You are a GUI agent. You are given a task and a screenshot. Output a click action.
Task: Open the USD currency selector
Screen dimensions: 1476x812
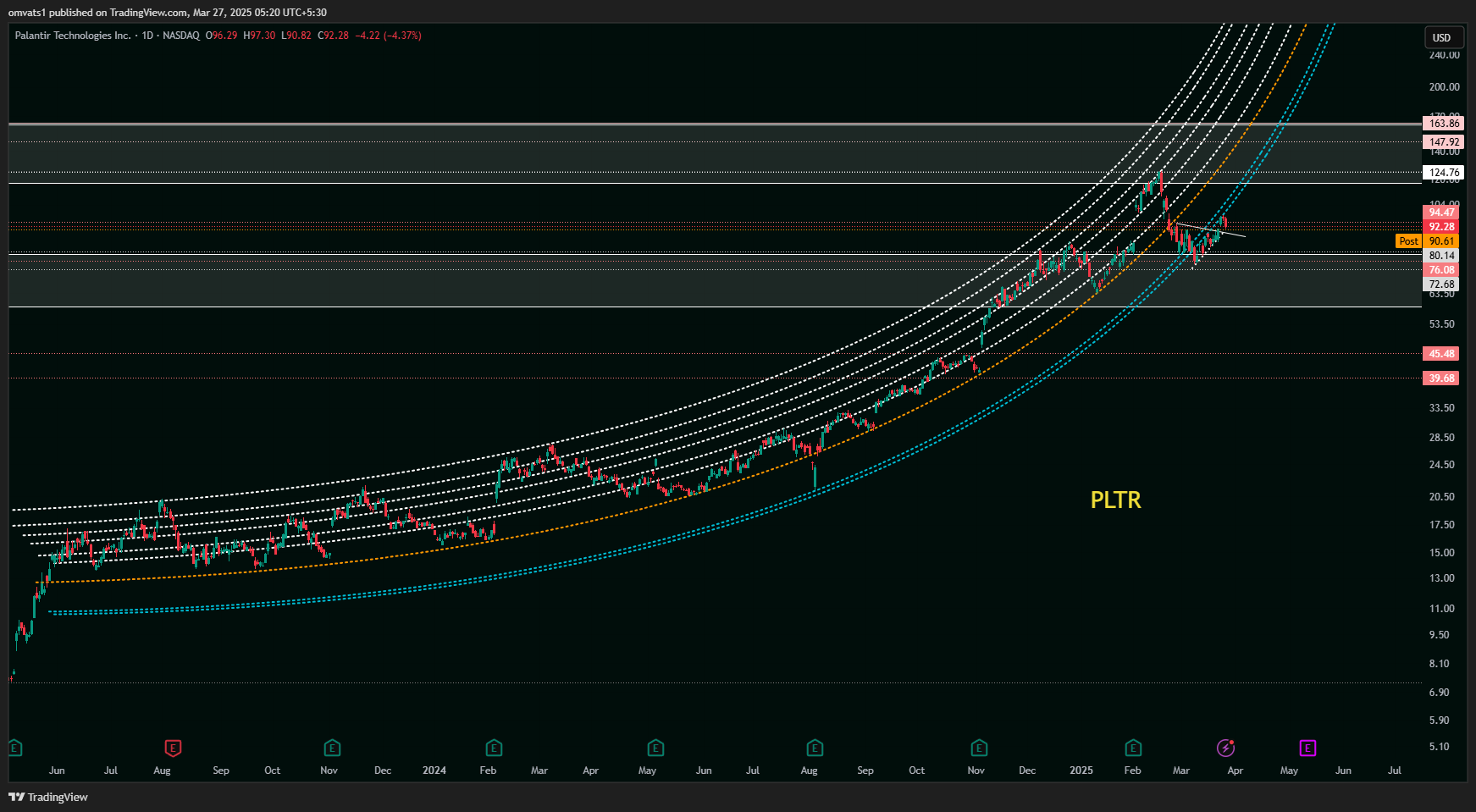[1442, 37]
